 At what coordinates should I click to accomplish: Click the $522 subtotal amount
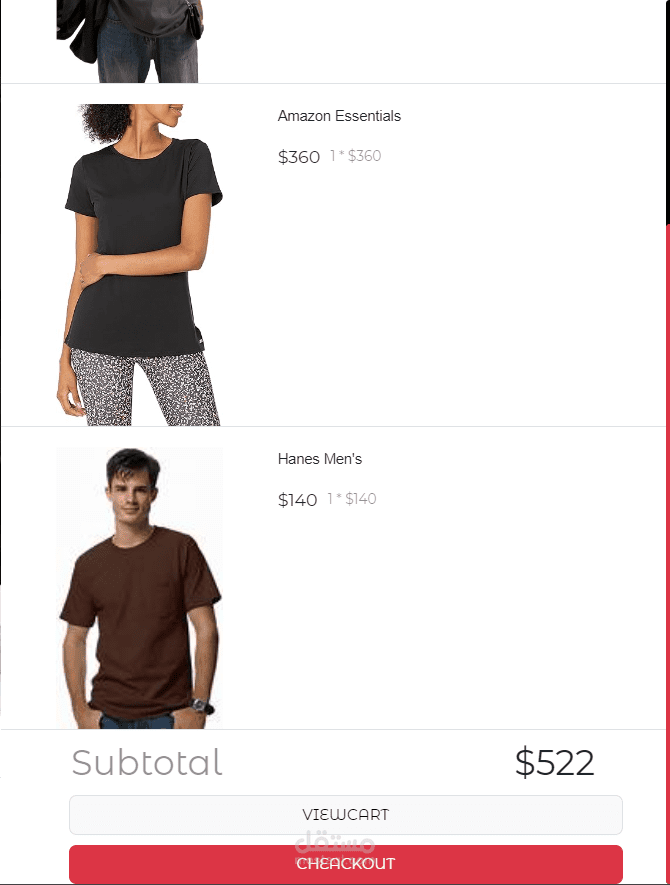(554, 763)
